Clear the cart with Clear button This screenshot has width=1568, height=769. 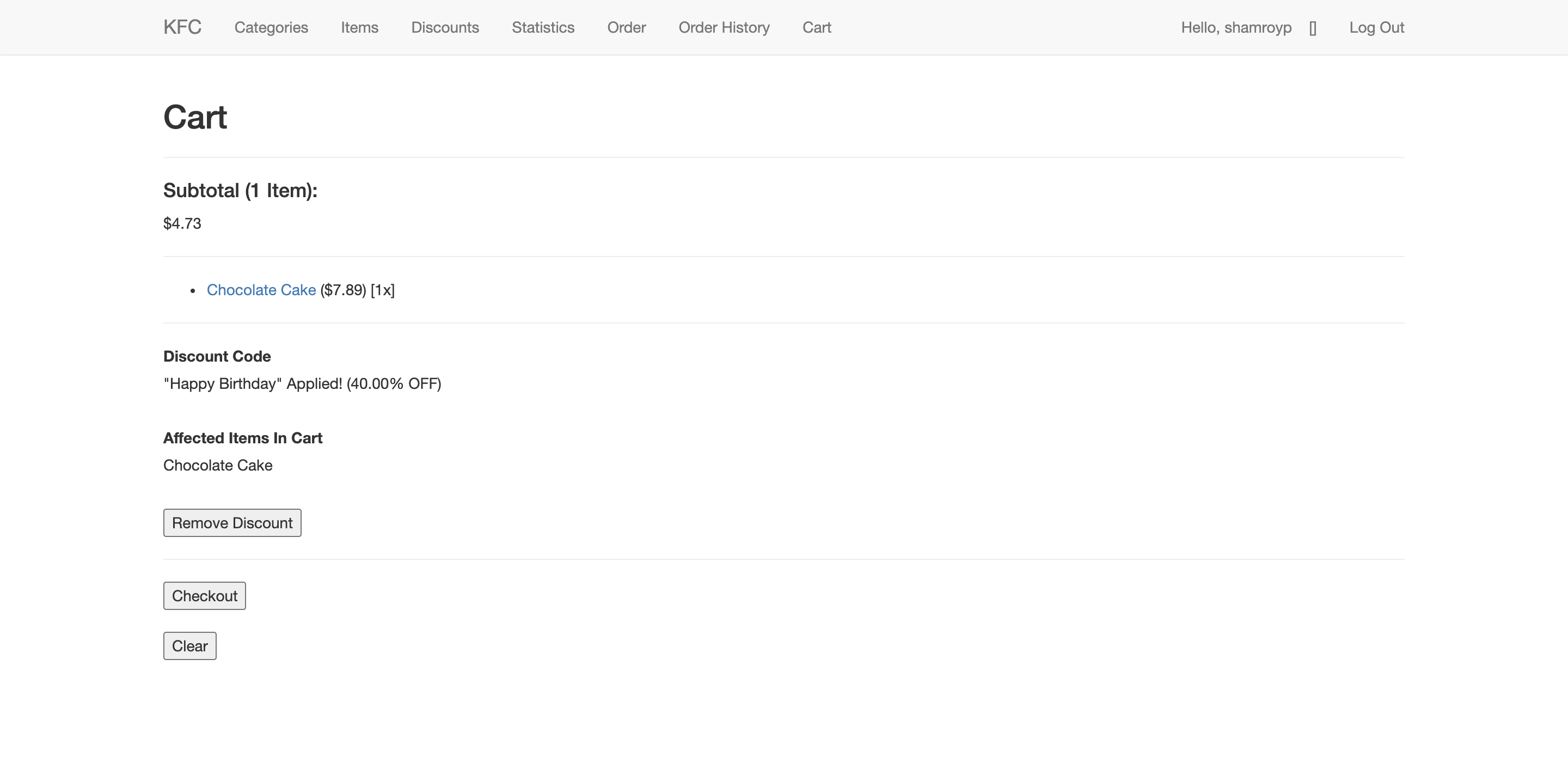click(190, 645)
